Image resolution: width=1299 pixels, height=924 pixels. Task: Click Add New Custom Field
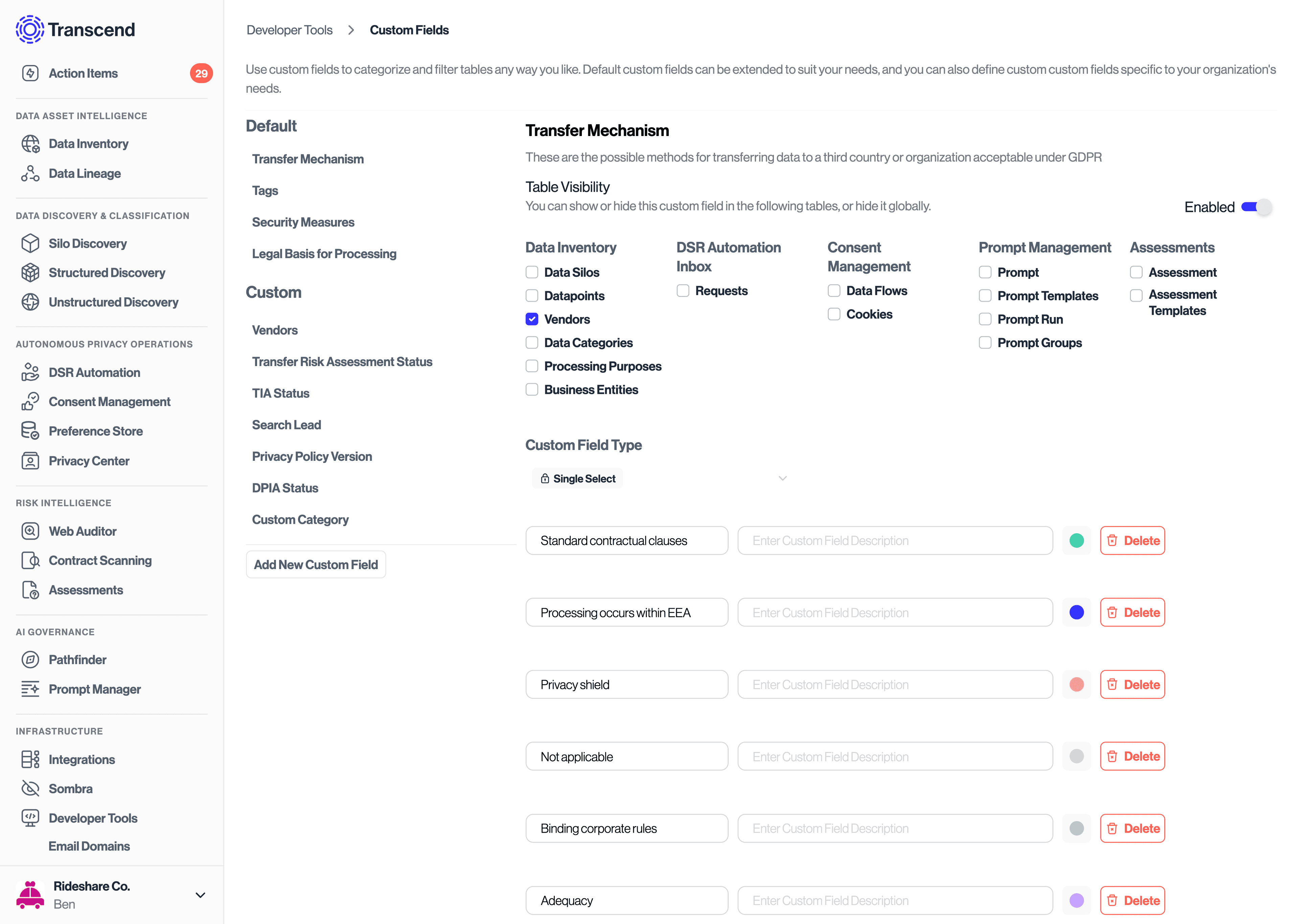coord(316,564)
